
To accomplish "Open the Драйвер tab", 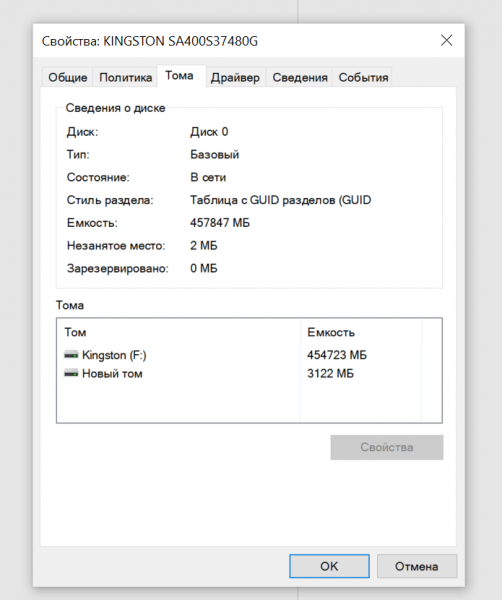I will tap(235, 77).
